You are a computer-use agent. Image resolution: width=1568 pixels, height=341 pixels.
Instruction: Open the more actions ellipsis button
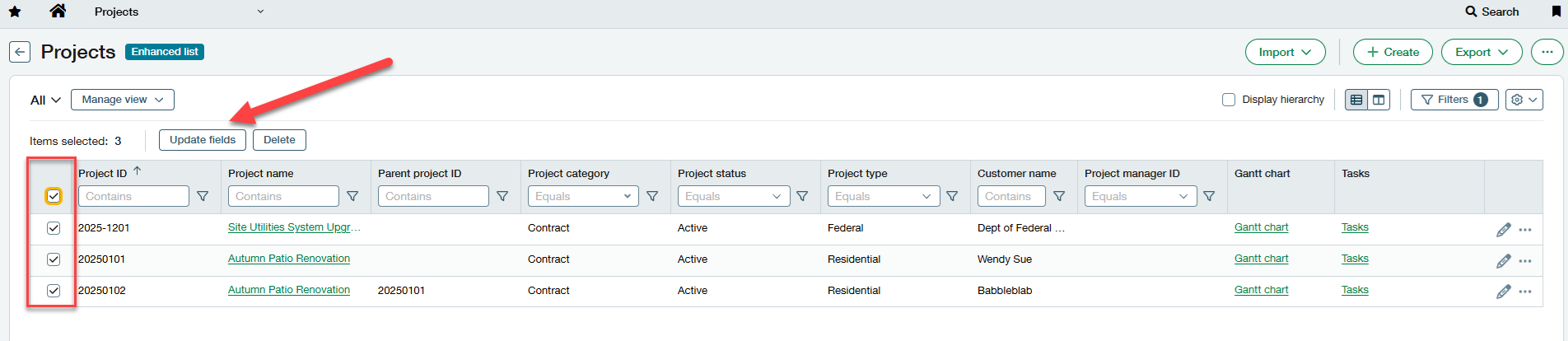tap(1547, 52)
